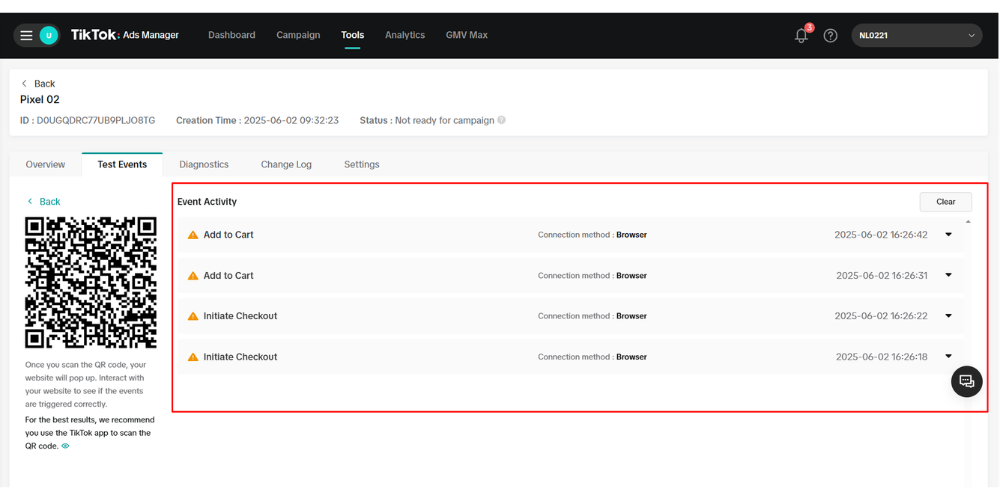Open the notifications bell
The image size is (1000, 500).
(x=802, y=36)
